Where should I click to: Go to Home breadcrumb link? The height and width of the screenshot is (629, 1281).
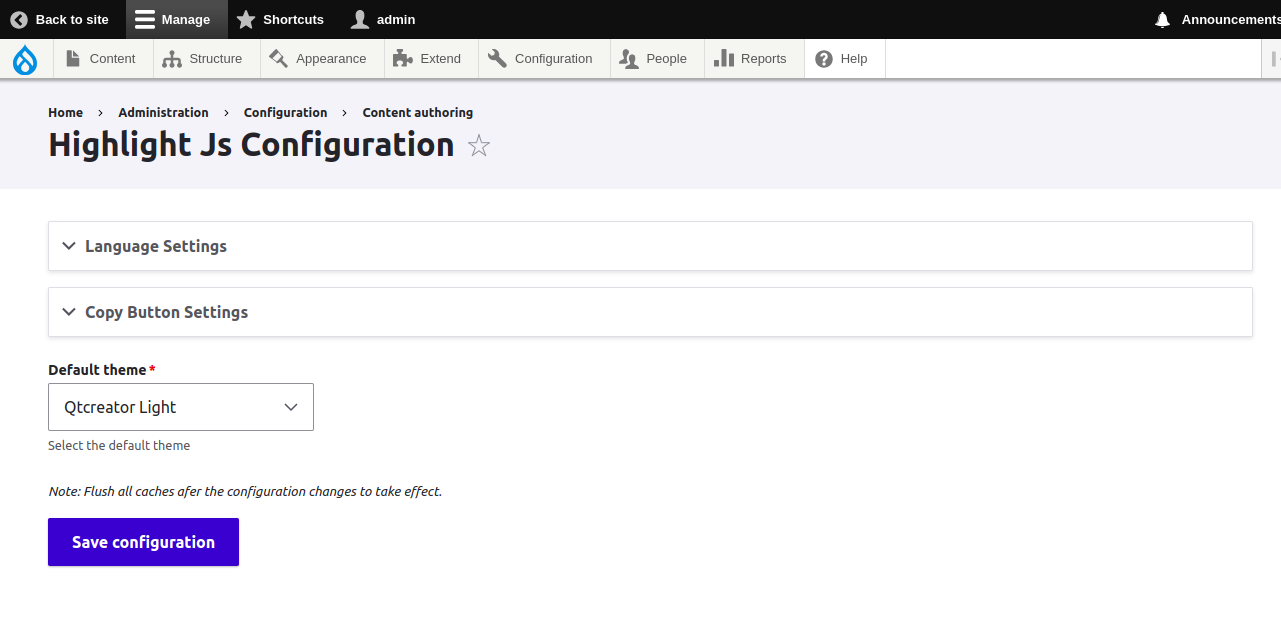[x=65, y=113]
